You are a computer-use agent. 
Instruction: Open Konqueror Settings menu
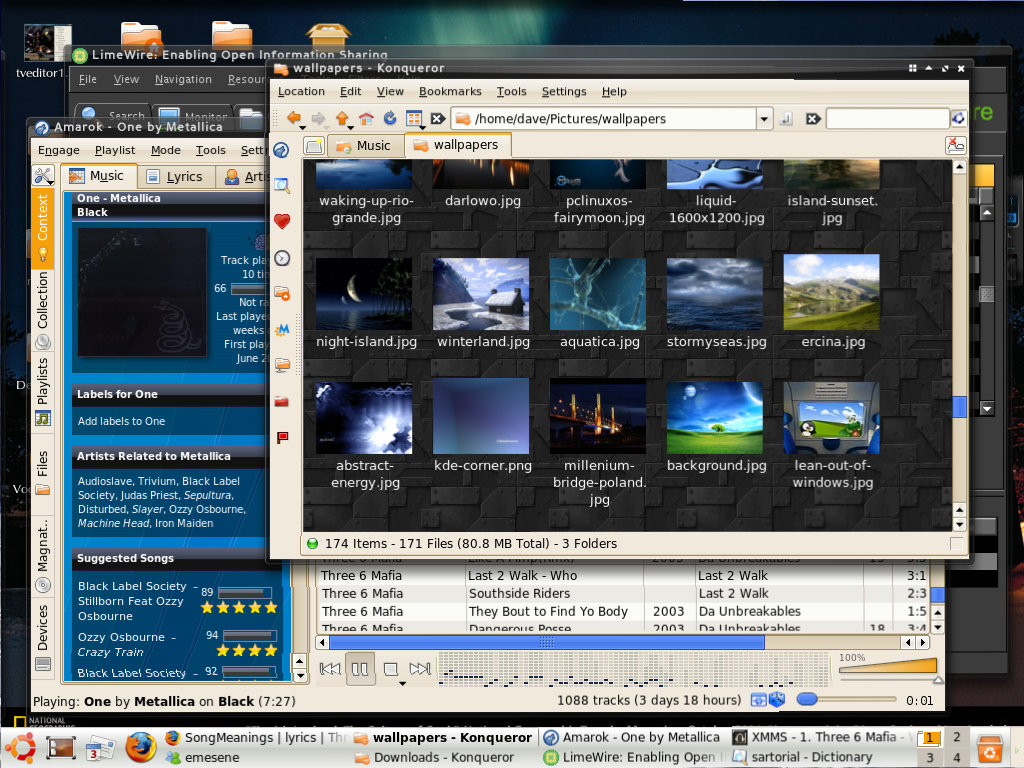coord(564,91)
